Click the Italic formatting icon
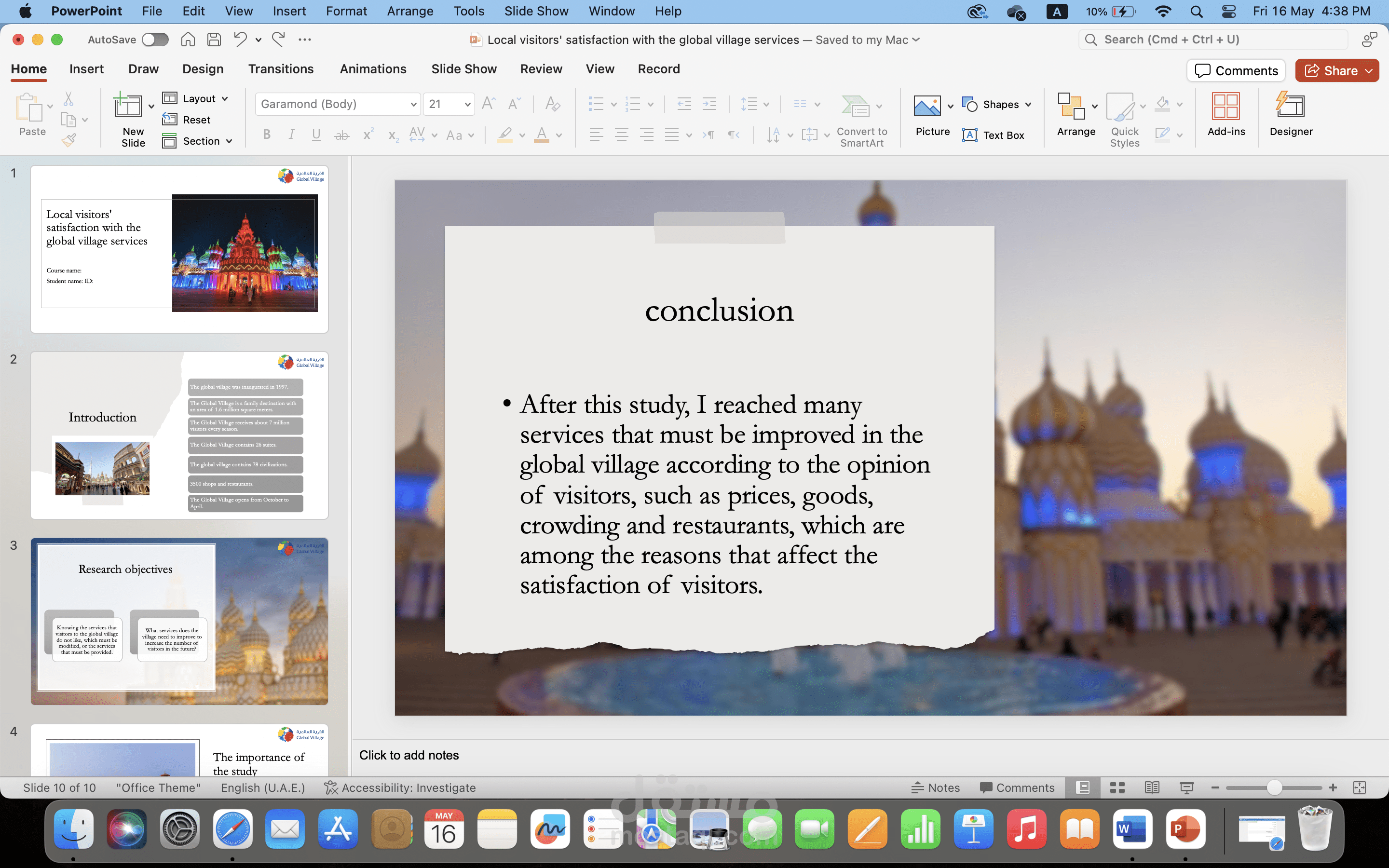The image size is (1389, 868). 292,135
